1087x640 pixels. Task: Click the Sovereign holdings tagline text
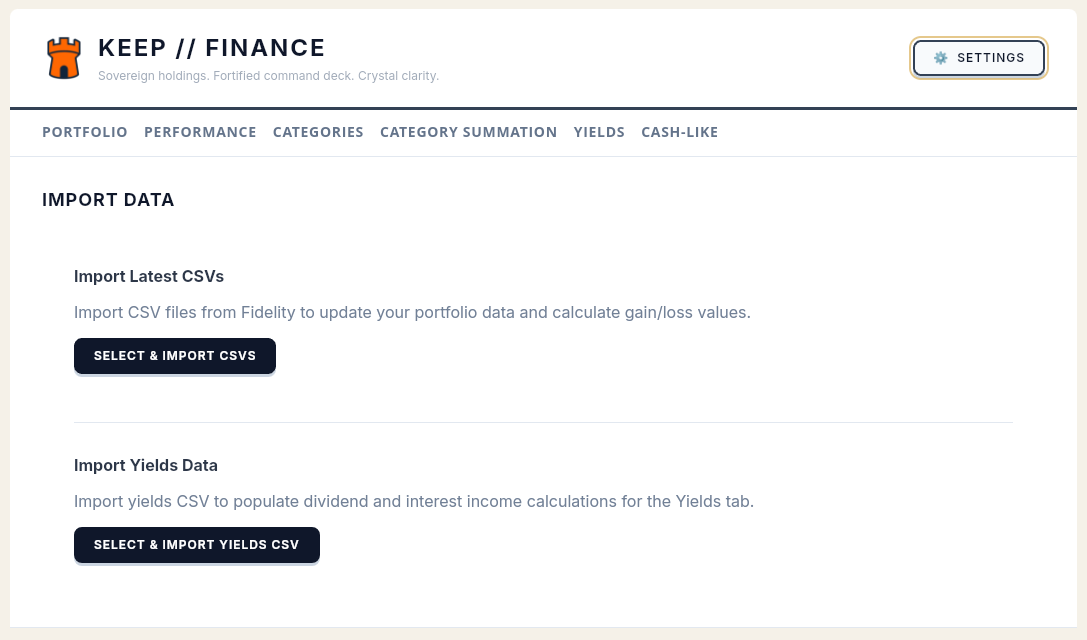click(x=268, y=76)
